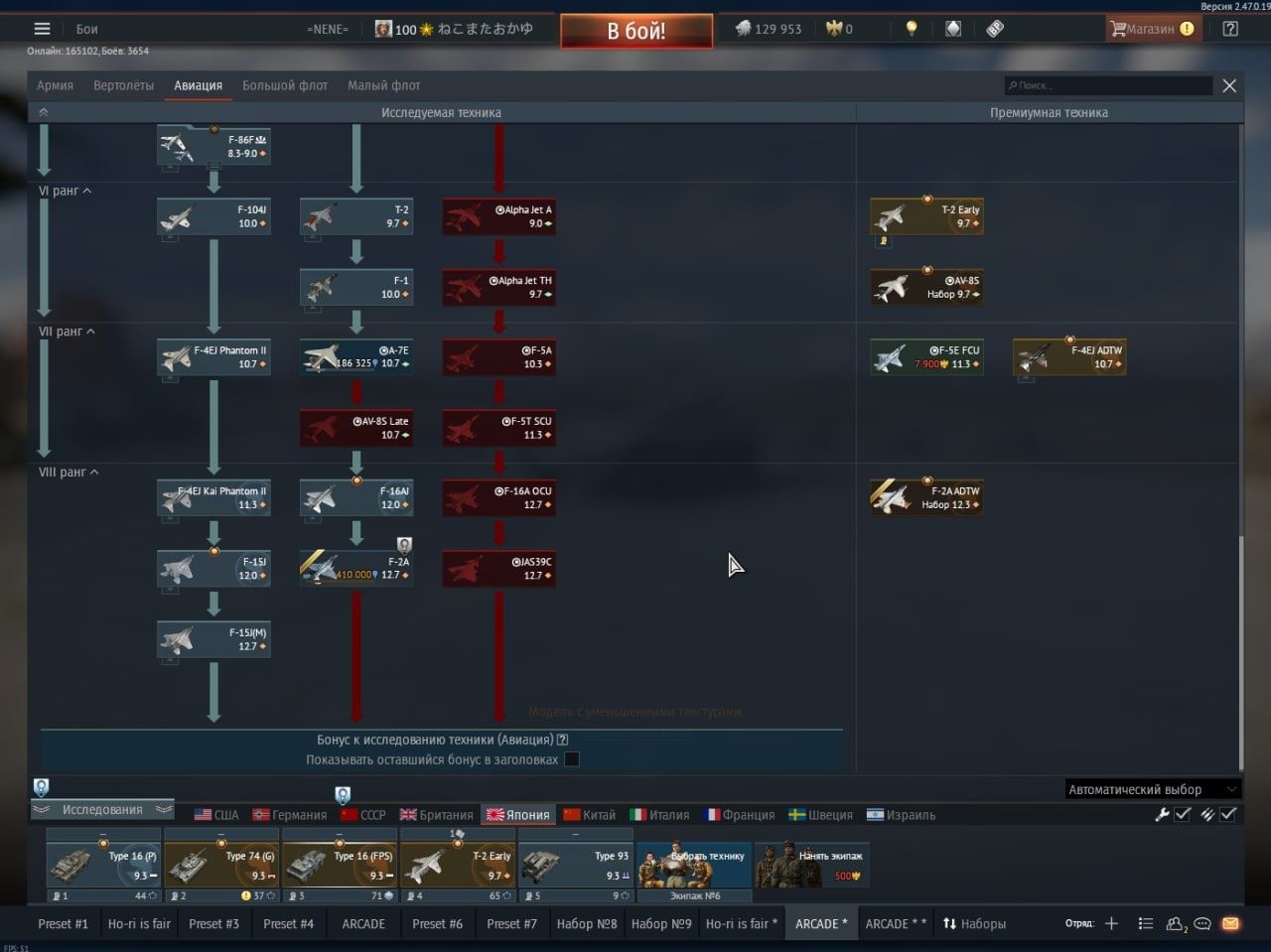This screenshot has height=952, width=1271.
Task: Select the F-4EJ ADTW premium card
Action: [1069, 357]
